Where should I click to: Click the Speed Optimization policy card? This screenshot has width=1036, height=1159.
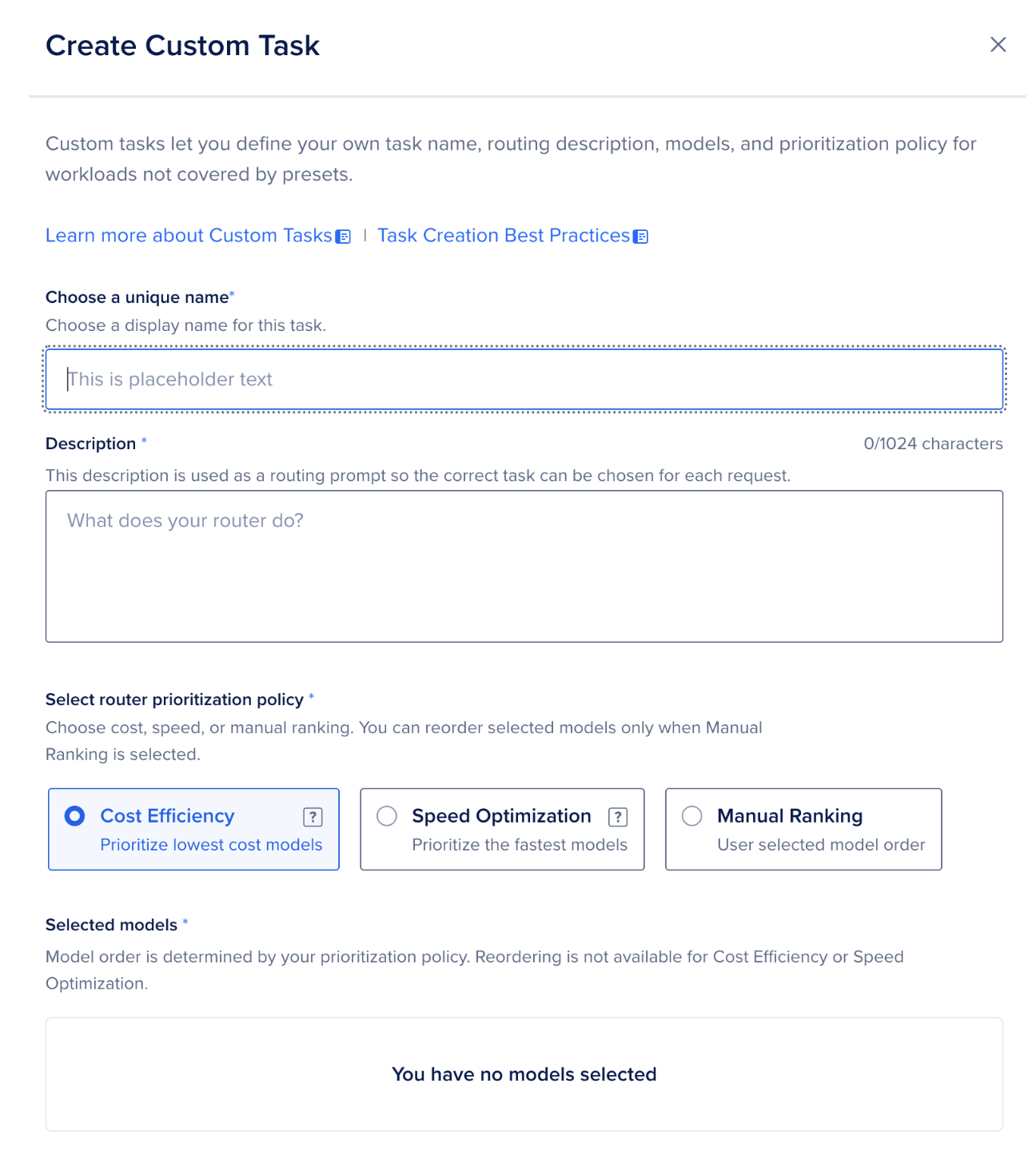click(502, 829)
